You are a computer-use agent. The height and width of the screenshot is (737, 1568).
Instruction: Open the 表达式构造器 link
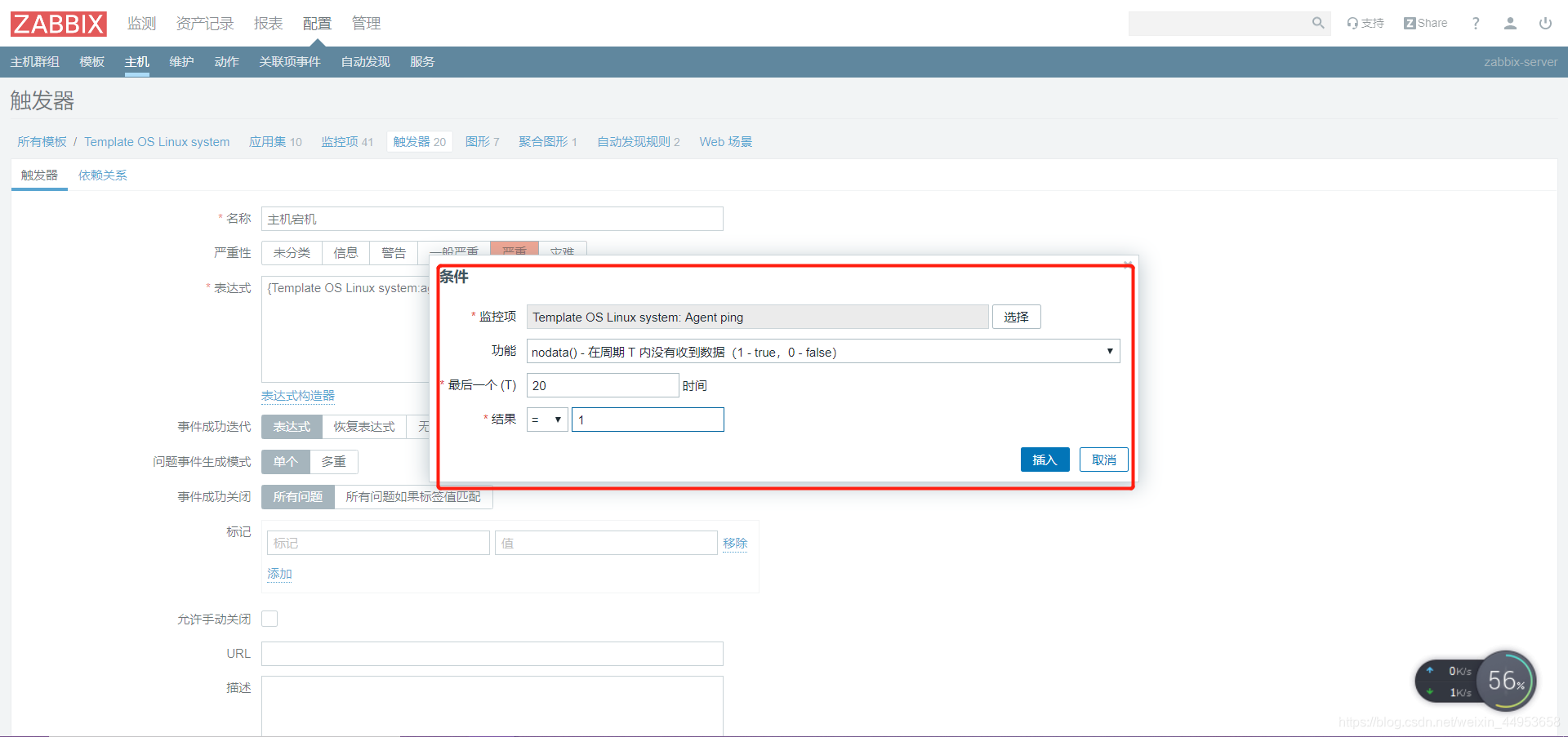click(298, 396)
